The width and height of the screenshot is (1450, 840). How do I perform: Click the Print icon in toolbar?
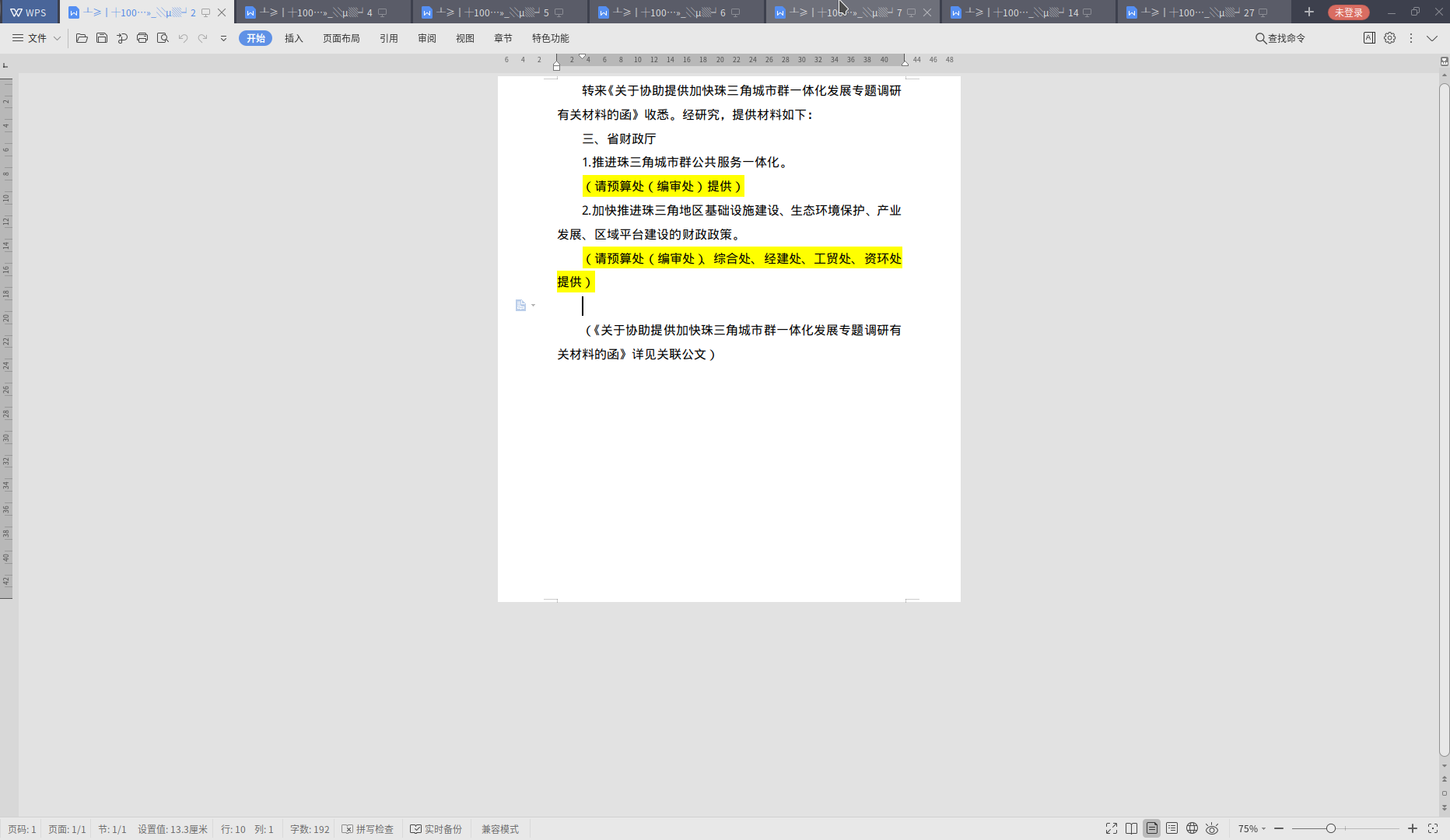coord(142,38)
